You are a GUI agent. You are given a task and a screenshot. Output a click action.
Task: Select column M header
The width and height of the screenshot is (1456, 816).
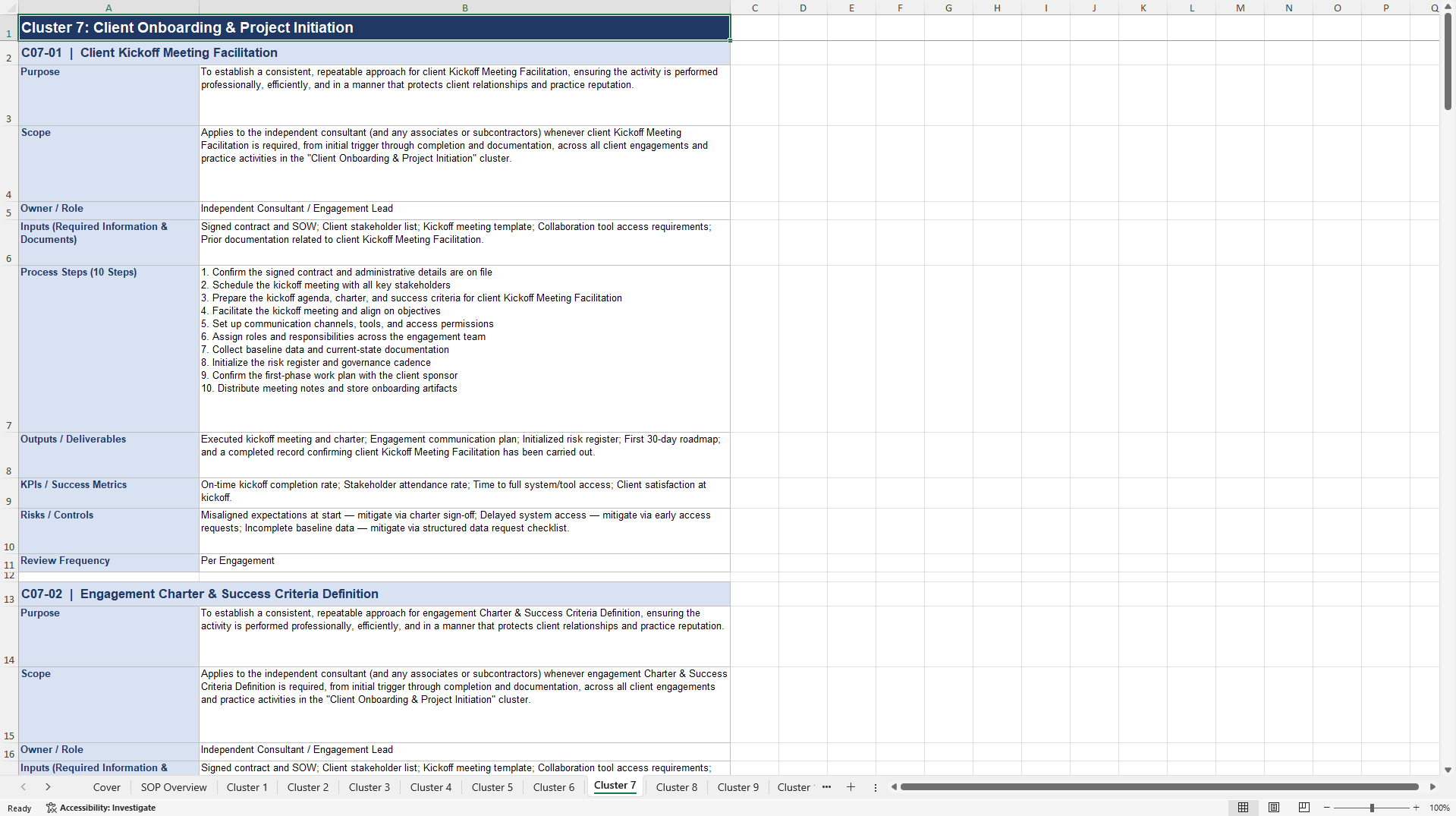(x=1240, y=8)
